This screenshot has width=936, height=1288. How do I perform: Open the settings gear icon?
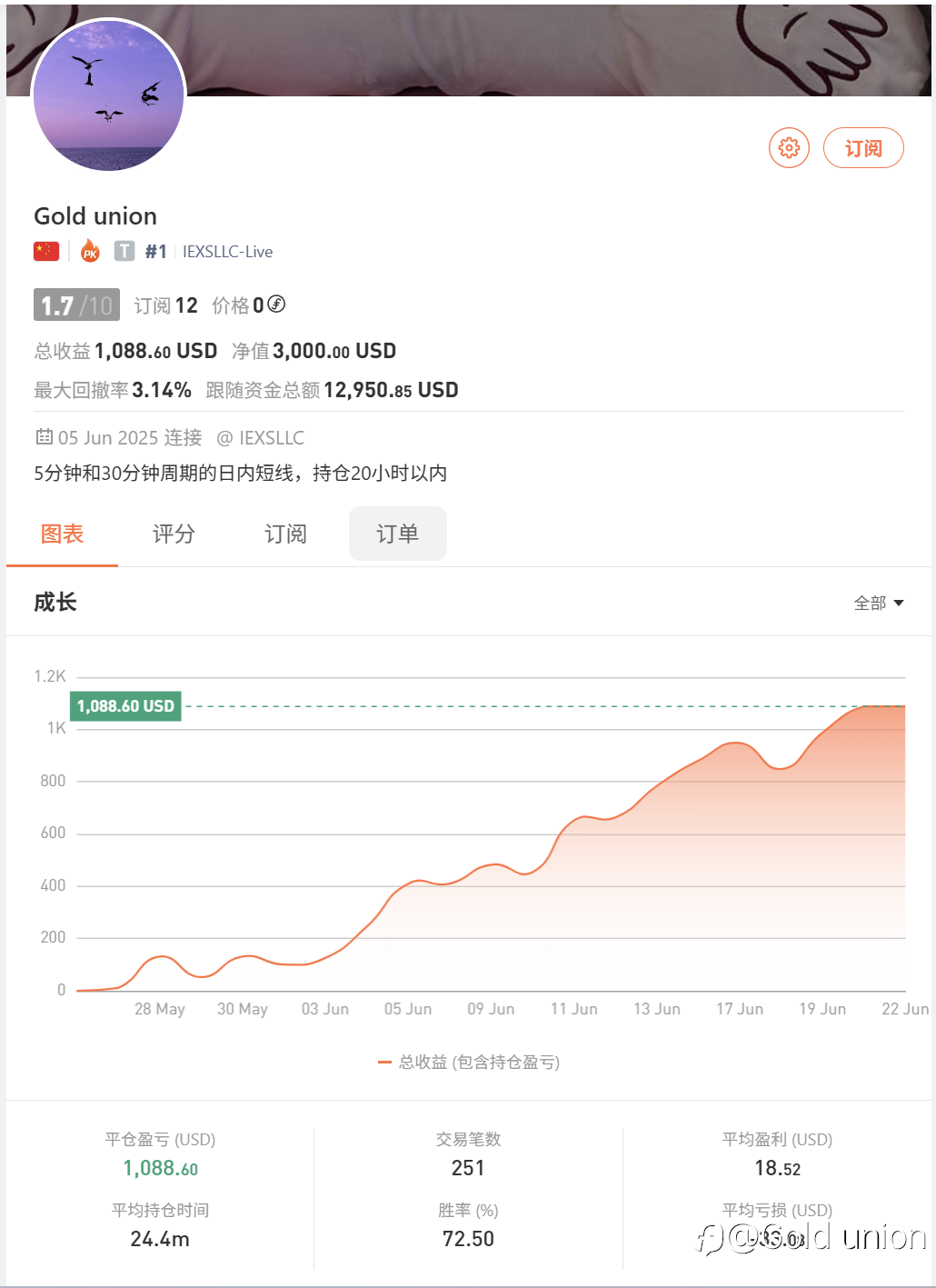(x=789, y=147)
